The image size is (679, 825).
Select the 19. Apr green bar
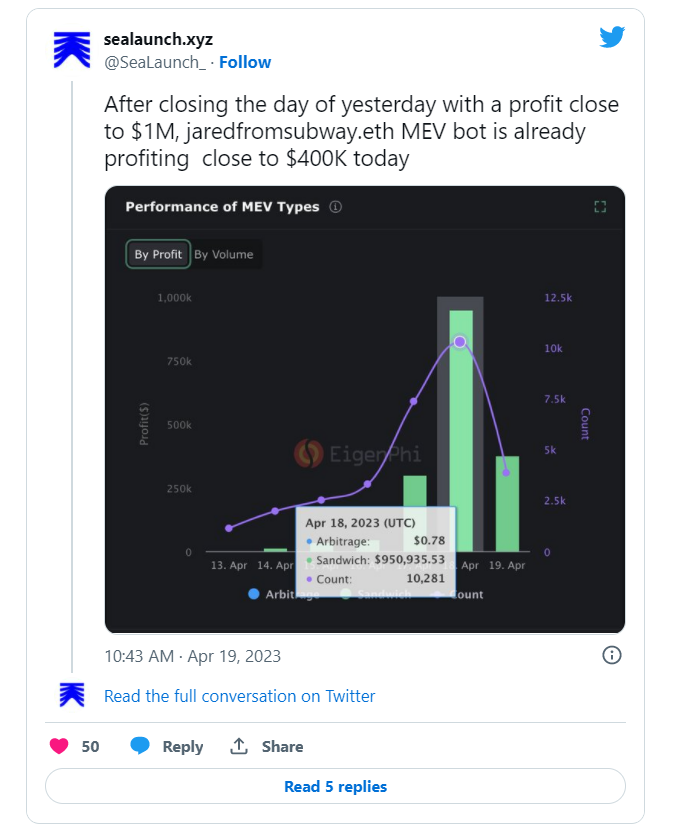click(507, 504)
